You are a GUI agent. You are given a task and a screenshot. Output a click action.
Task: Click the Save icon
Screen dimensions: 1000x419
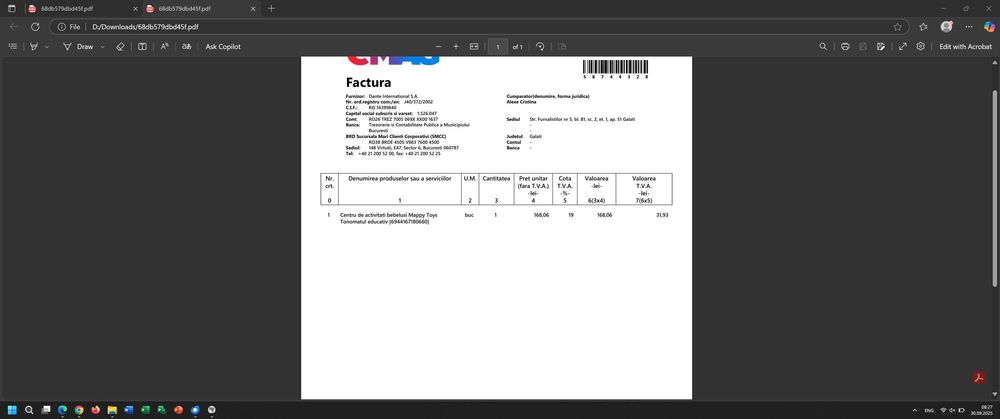click(863, 47)
